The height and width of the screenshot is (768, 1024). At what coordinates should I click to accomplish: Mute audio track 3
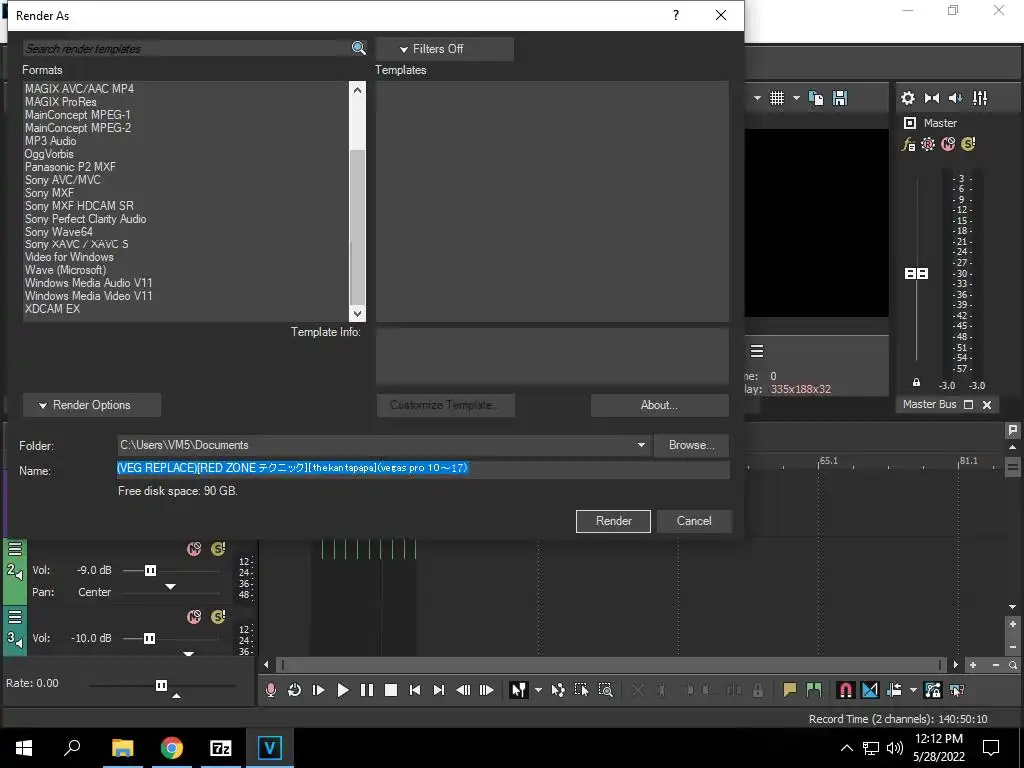(194, 617)
